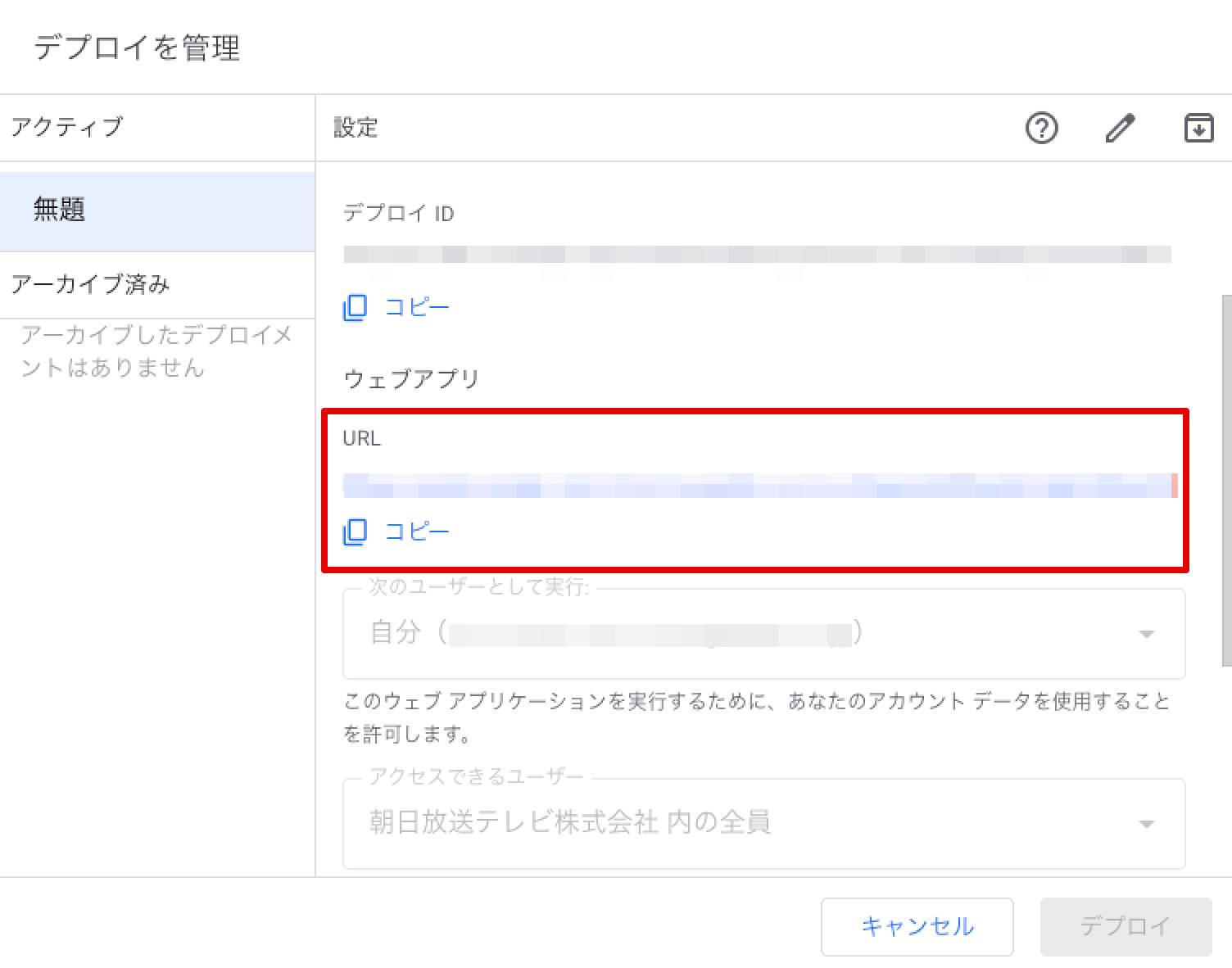Open the help icon in settings header
This screenshot has width=1232, height=968.
[1041, 129]
